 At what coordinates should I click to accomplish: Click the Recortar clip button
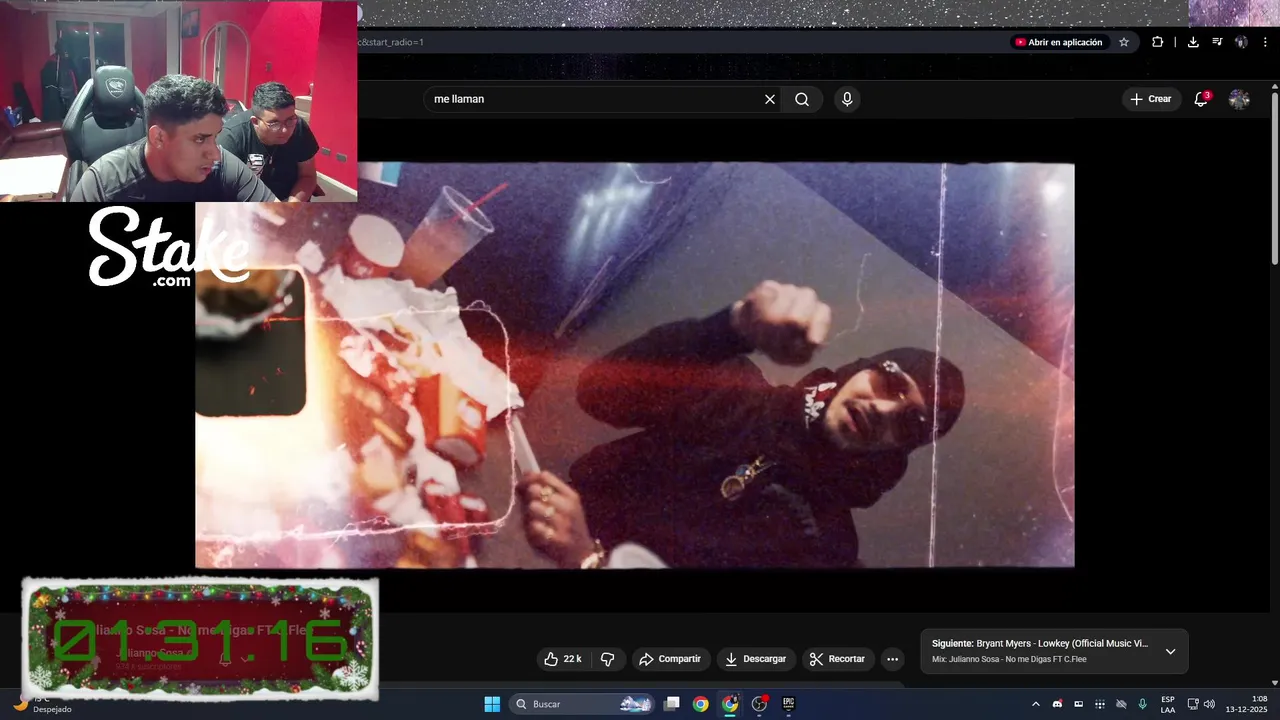tap(837, 659)
